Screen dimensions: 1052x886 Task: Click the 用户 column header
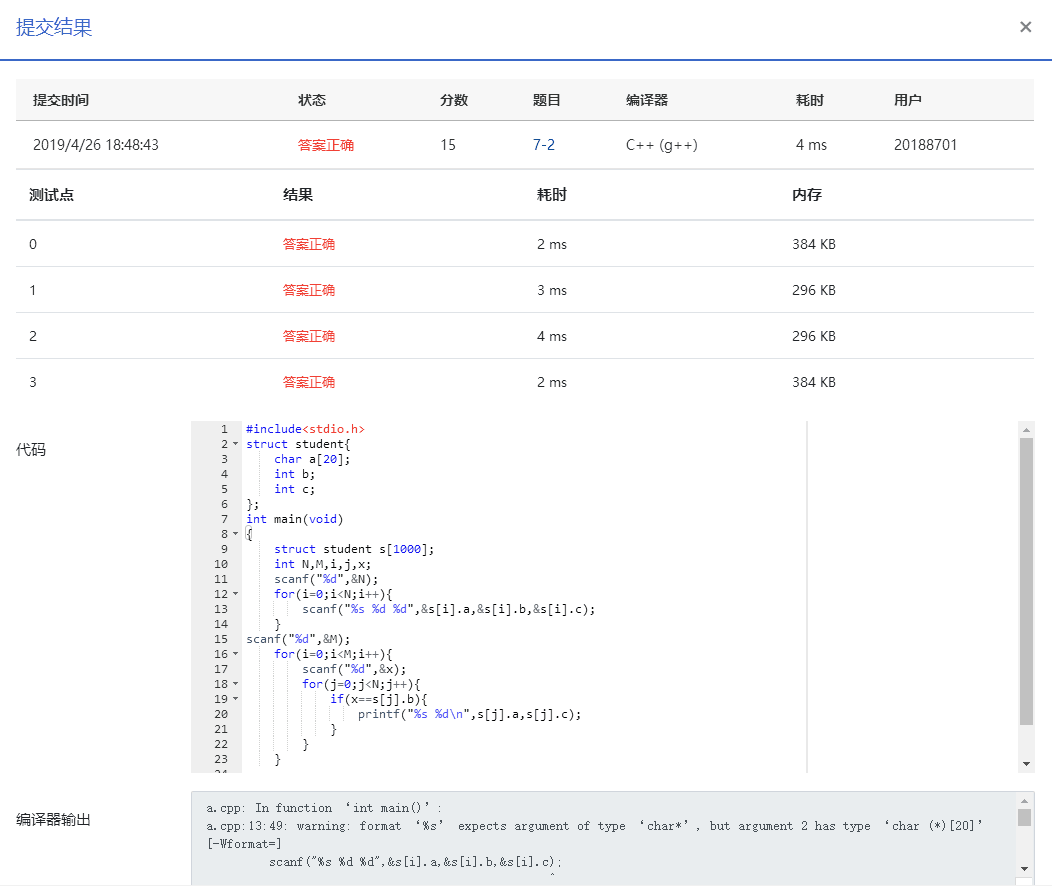click(x=907, y=100)
